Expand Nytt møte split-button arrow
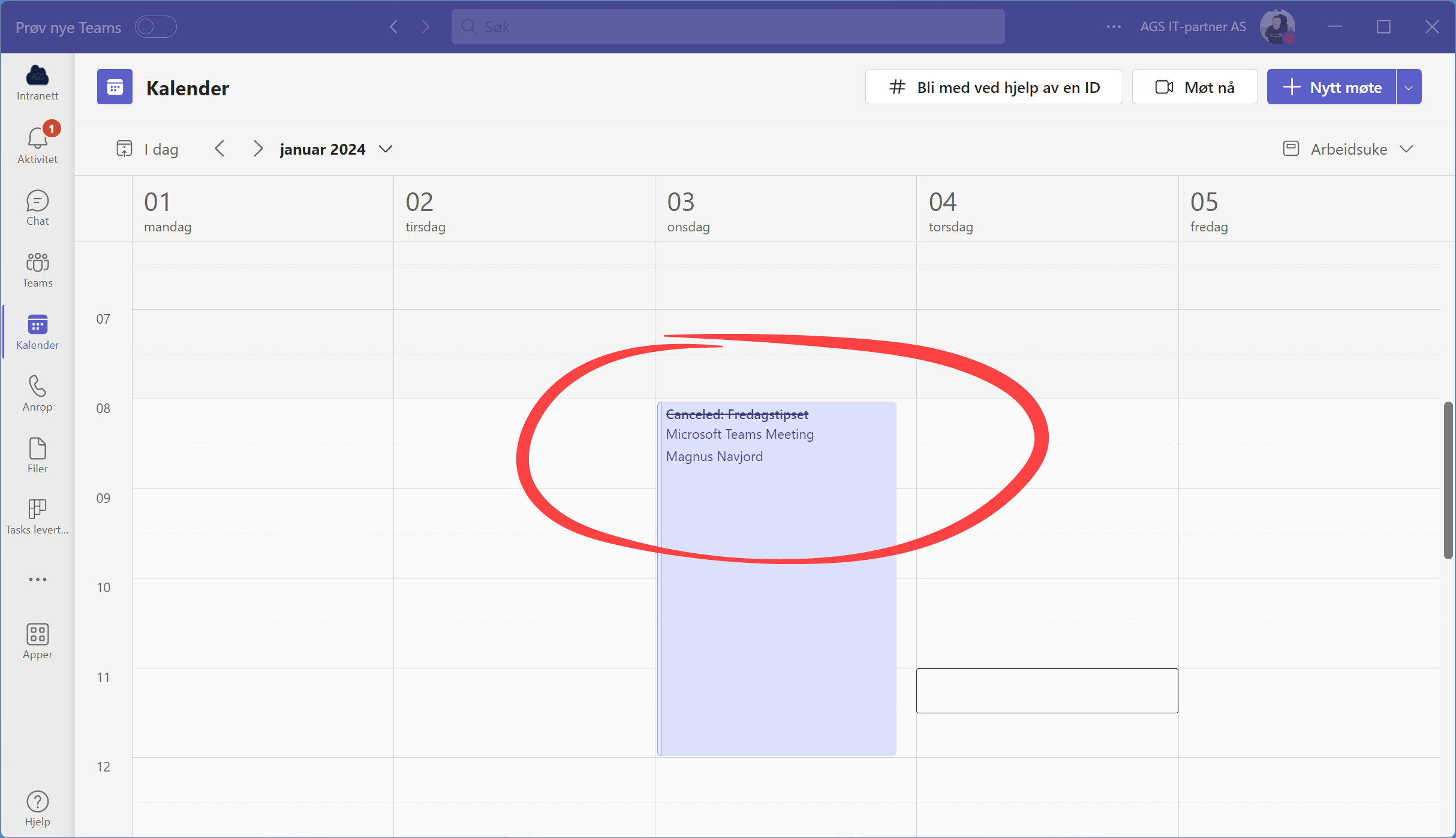This screenshot has width=1456, height=838. pos(1409,88)
